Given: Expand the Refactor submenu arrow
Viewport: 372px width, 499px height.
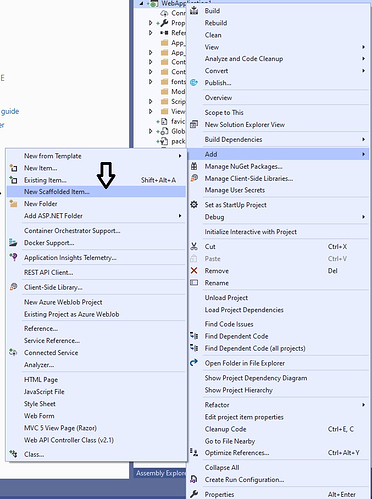Looking at the screenshot, I should [363, 405].
